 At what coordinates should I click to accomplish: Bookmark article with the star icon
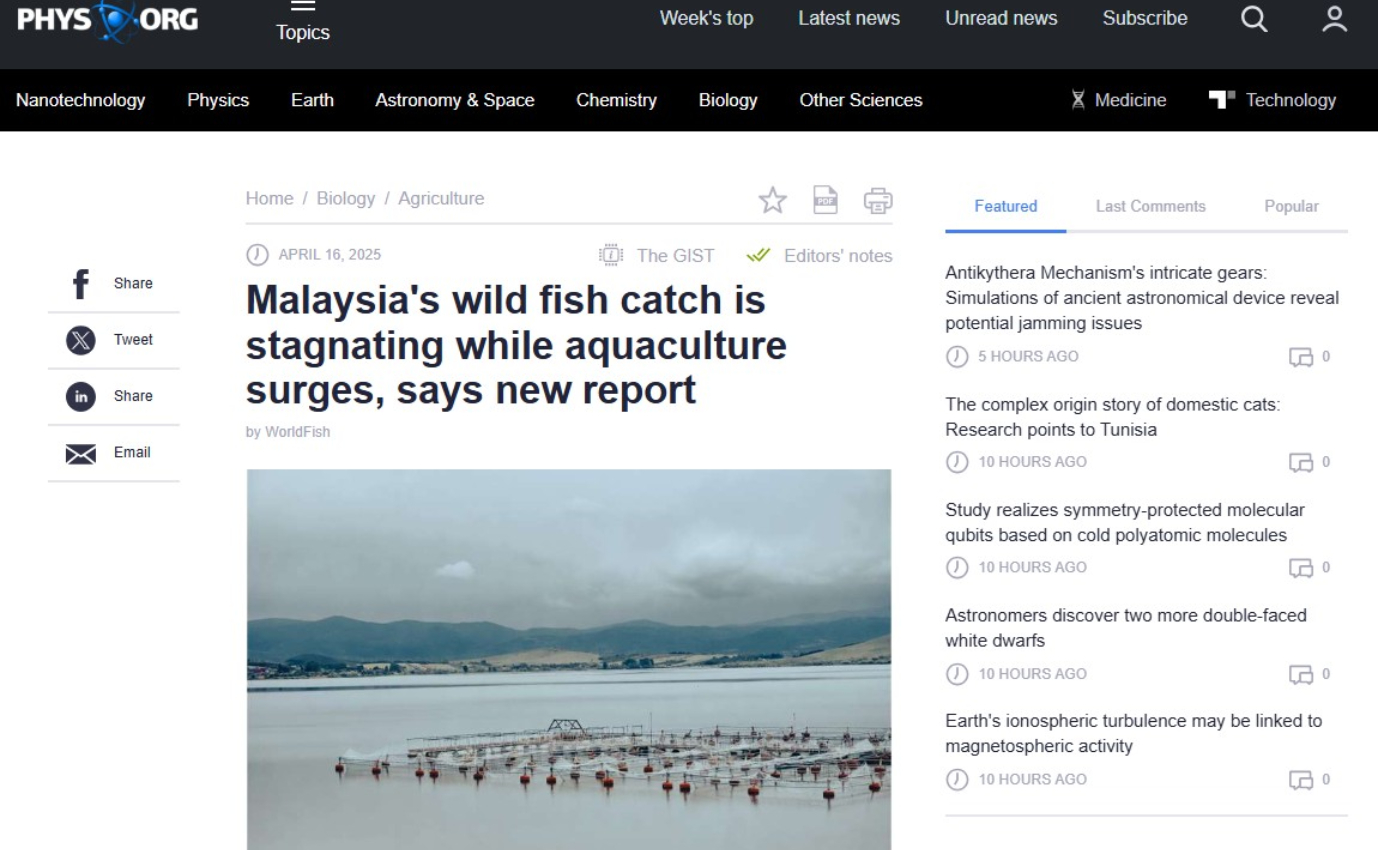(x=772, y=201)
